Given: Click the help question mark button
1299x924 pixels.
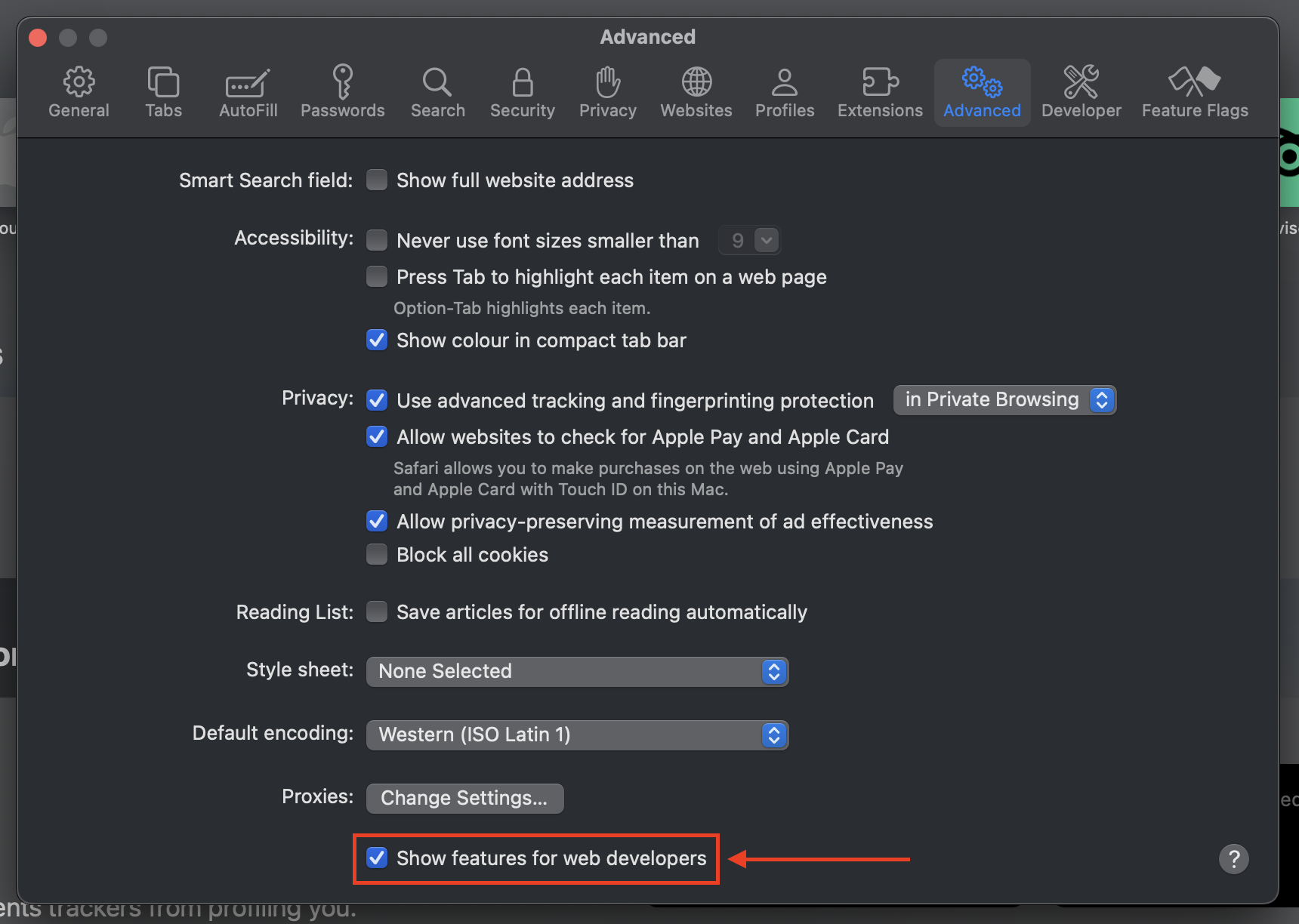Looking at the screenshot, I should [x=1233, y=858].
